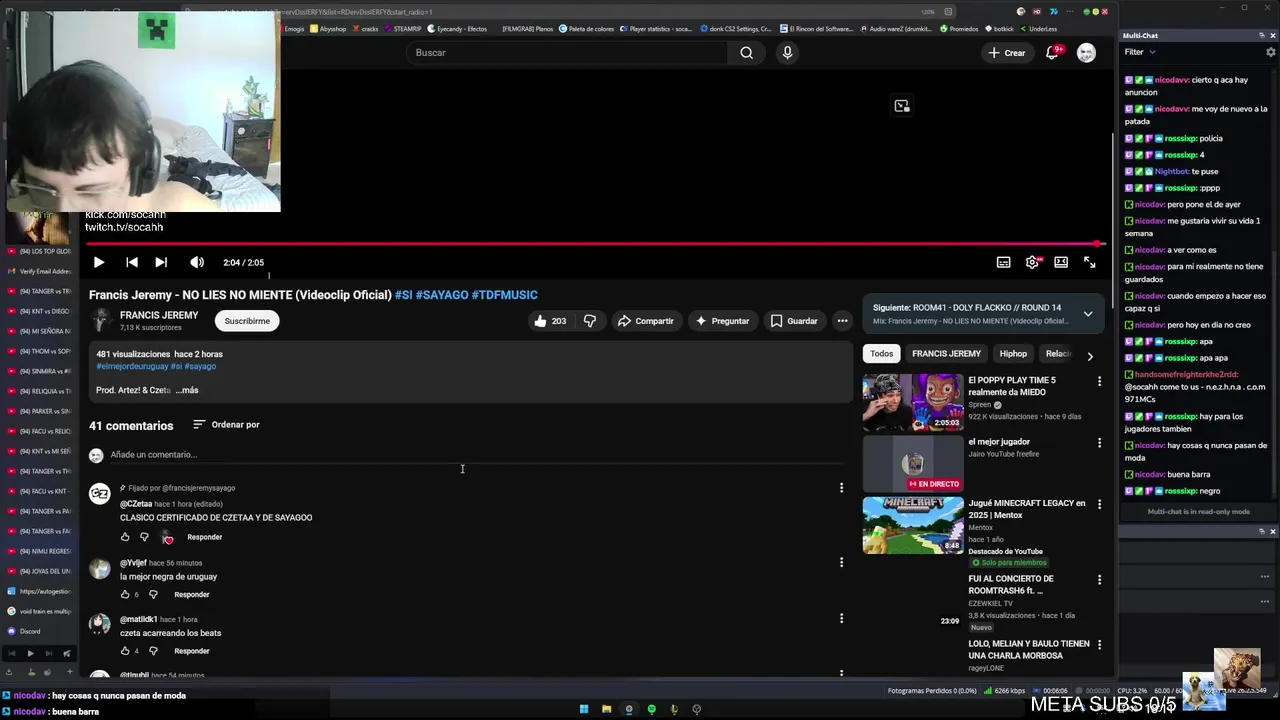This screenshot has width=1280, height=720.
Task: Subscribe to FRANCIS JEREMY channel
Action: 247,321
